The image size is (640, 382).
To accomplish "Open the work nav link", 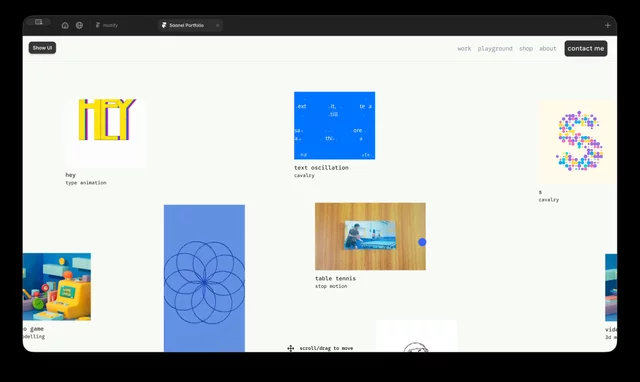I will coord(464,49).
